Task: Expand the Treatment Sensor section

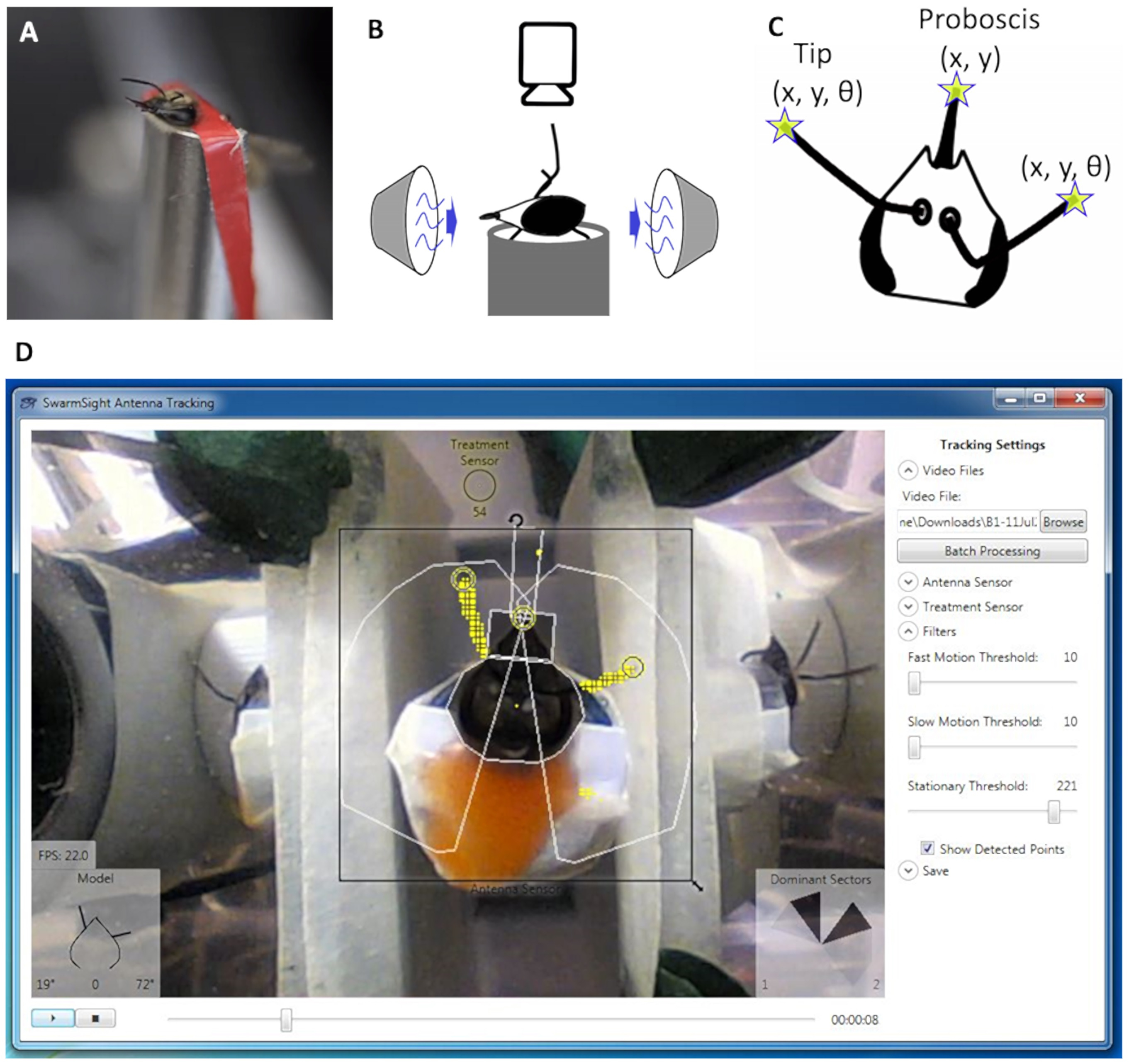Action: (x=908, y=606)
